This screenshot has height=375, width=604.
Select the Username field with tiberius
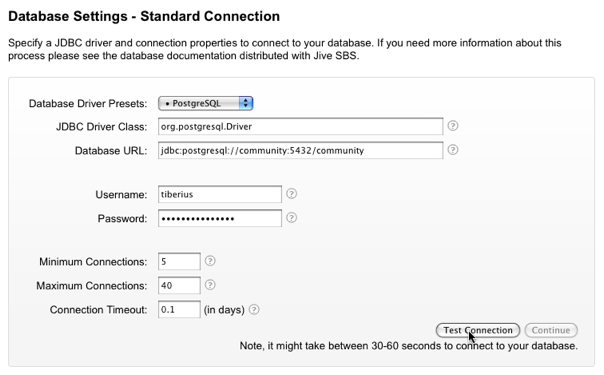(x=220, y=194)
